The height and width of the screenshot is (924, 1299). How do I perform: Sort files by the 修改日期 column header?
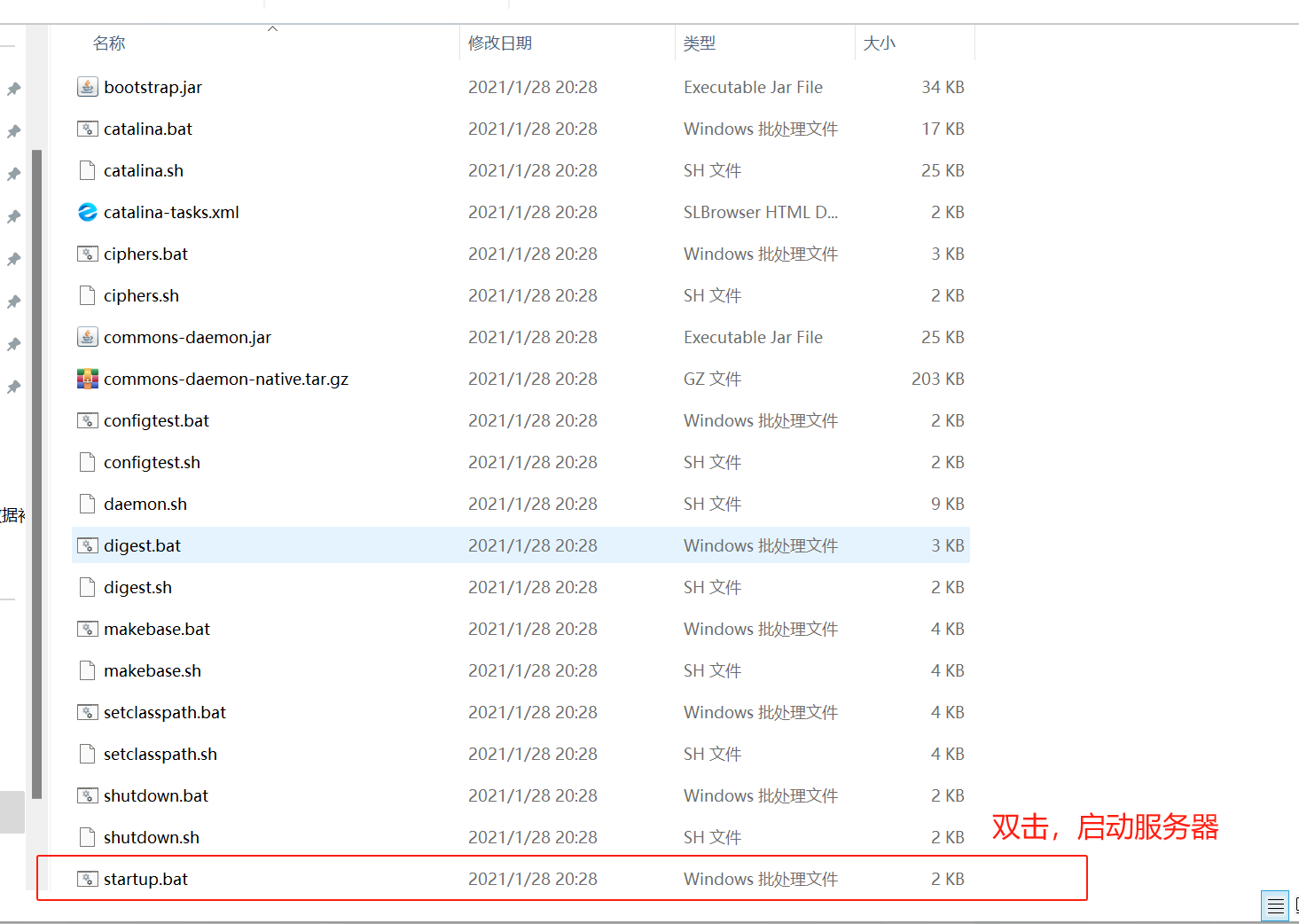[x=499, y=42]
